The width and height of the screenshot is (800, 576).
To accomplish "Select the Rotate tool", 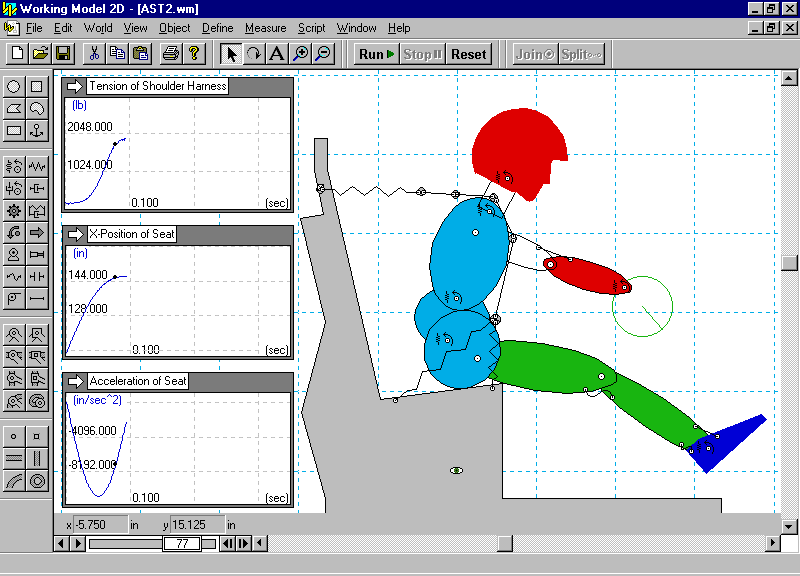I will [x=254, y=54].
